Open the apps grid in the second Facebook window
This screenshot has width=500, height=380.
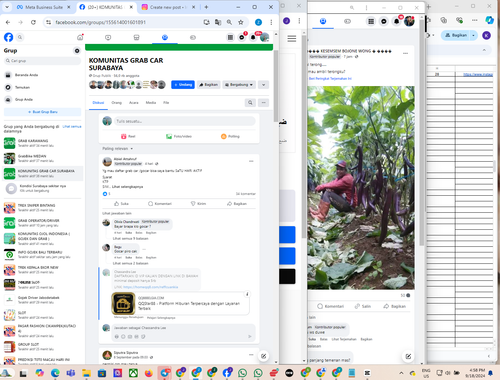pyautogui.click(x=371, y=21)
